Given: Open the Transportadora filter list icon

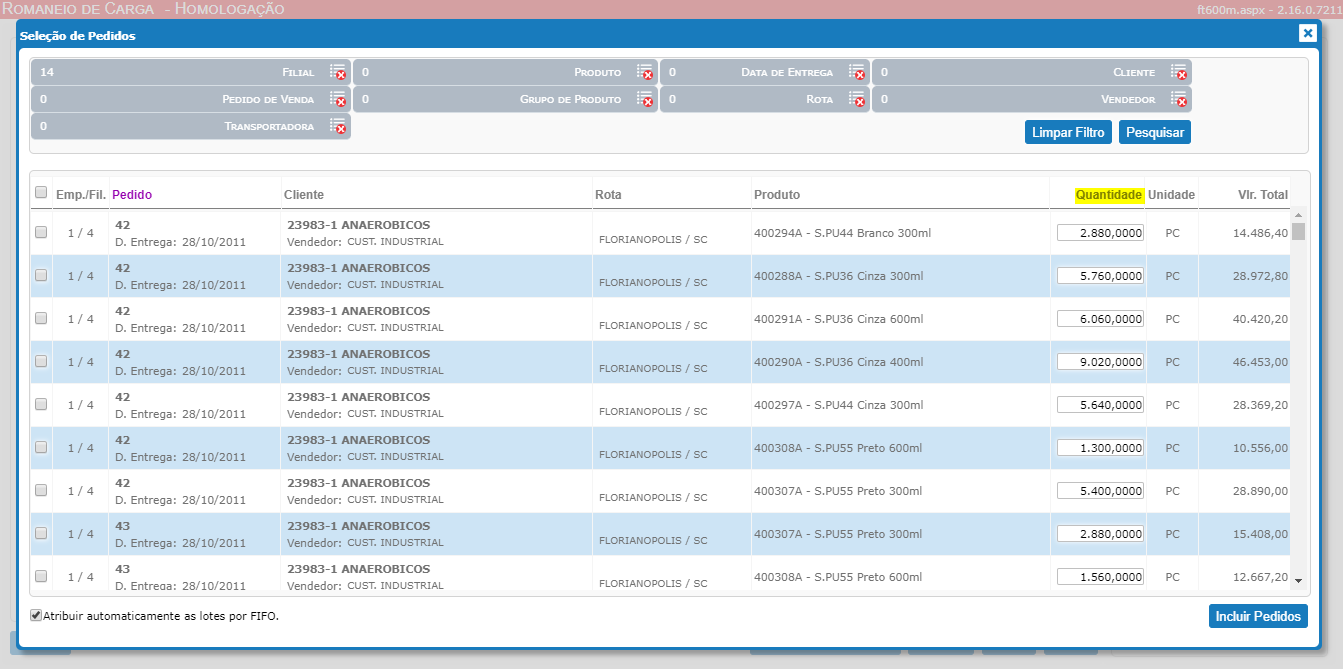Looking at the screenshot, I should pyautogui.click(x=338, y=126).
